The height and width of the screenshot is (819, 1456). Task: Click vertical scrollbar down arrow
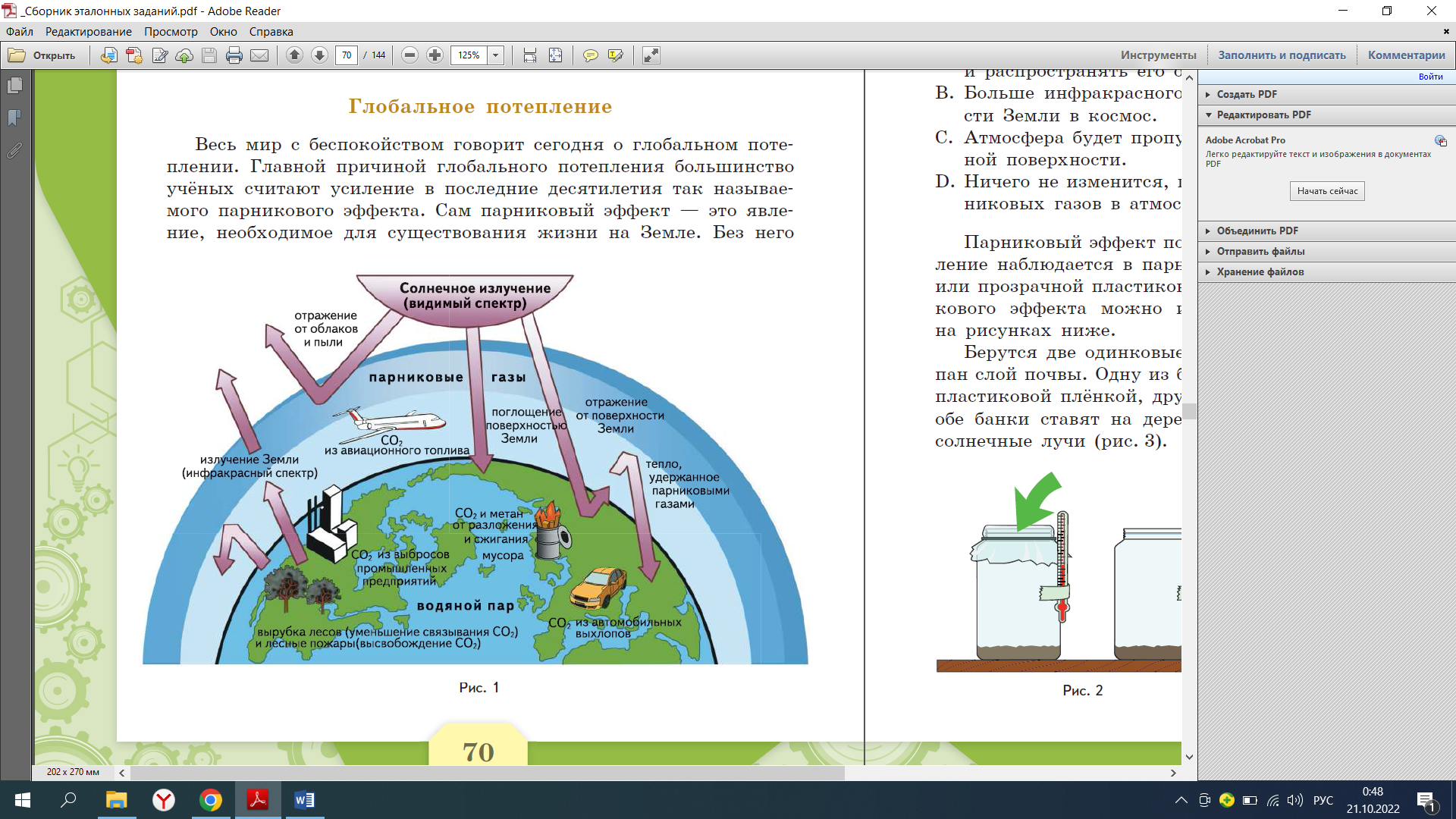(1189, 757)
